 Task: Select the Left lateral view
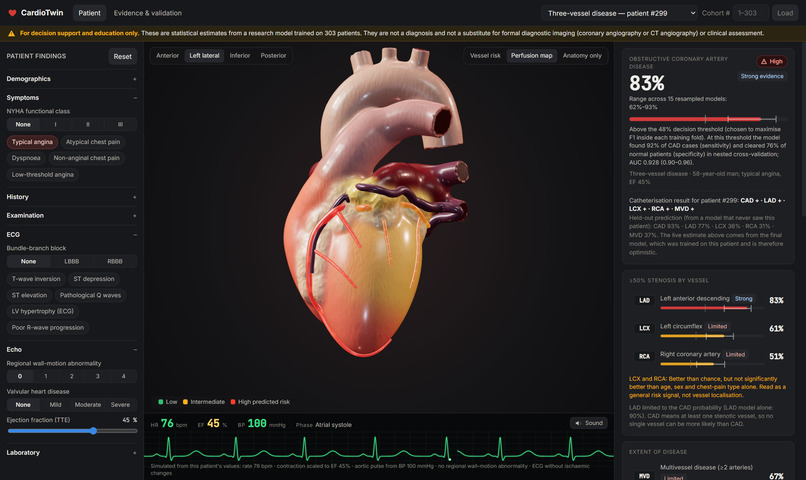204,56
